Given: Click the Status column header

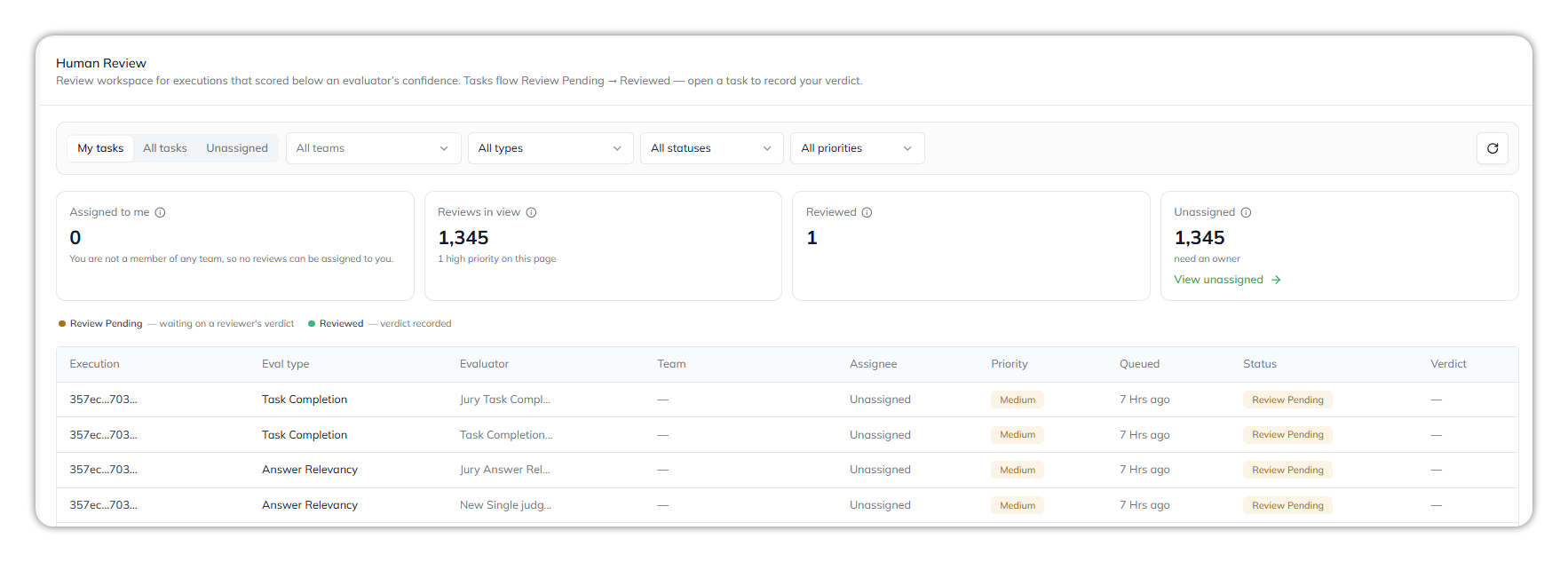Looking at the screenshot, I should point(1260,364).
